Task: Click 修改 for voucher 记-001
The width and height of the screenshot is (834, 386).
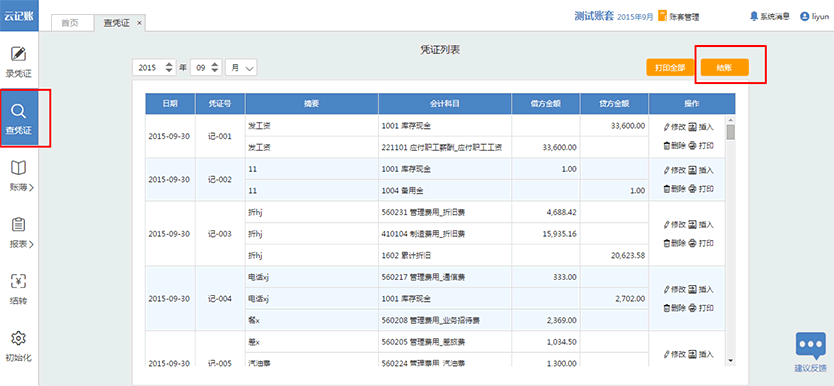Action: pyautogui.click(x=674, y=127)
